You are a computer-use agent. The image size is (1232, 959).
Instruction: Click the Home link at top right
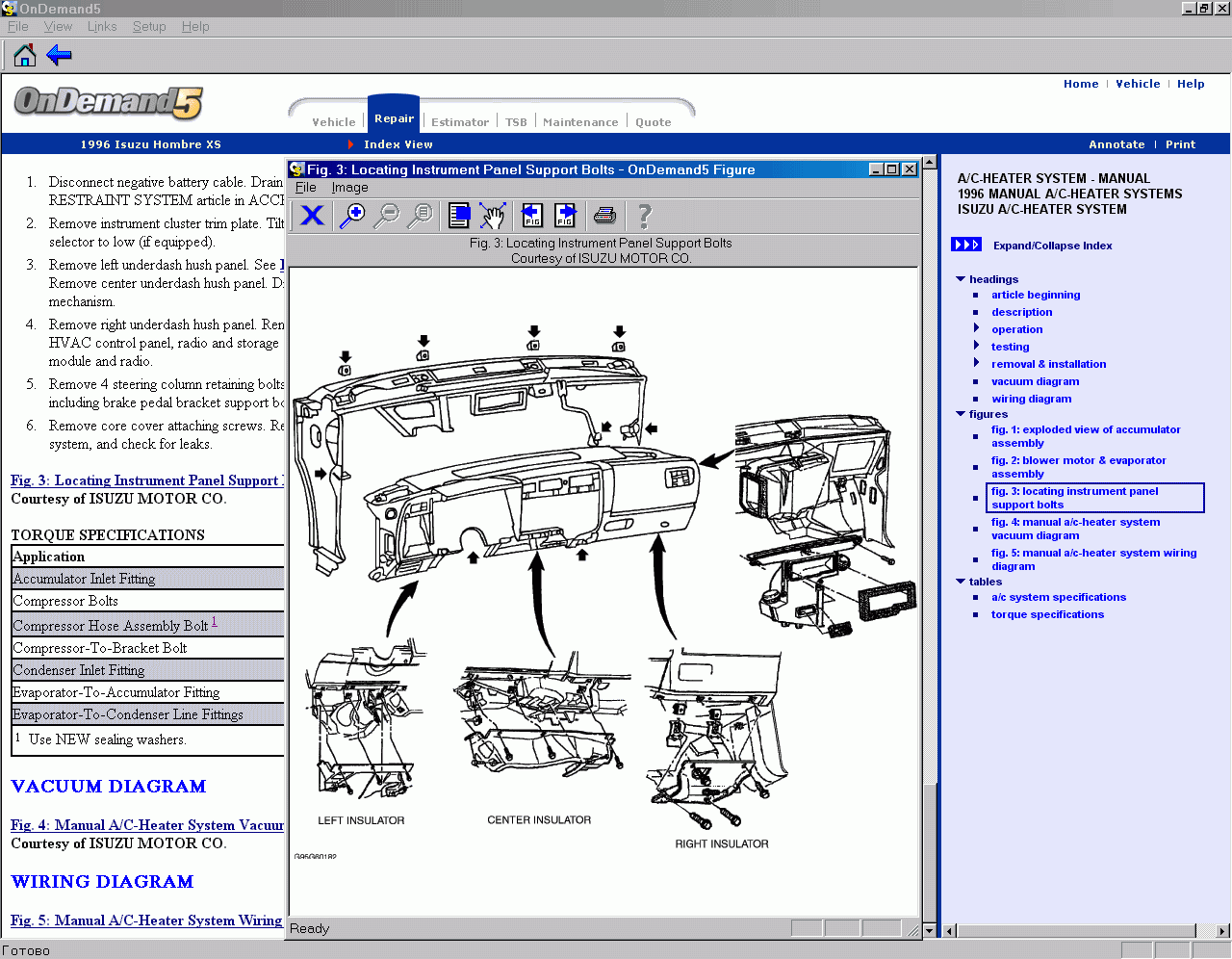click(x=1081, y=84)
